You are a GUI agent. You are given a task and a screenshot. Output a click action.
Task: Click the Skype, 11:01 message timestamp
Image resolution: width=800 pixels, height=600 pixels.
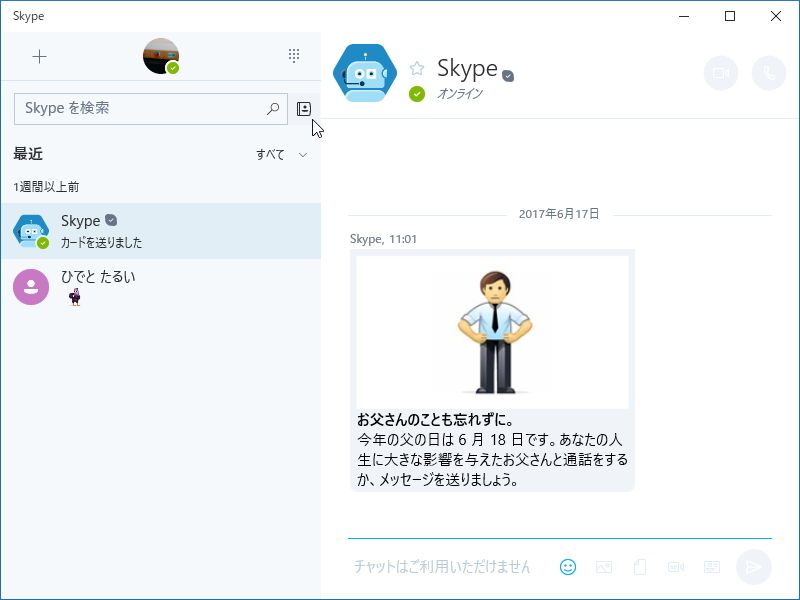(x=383, y=239)
